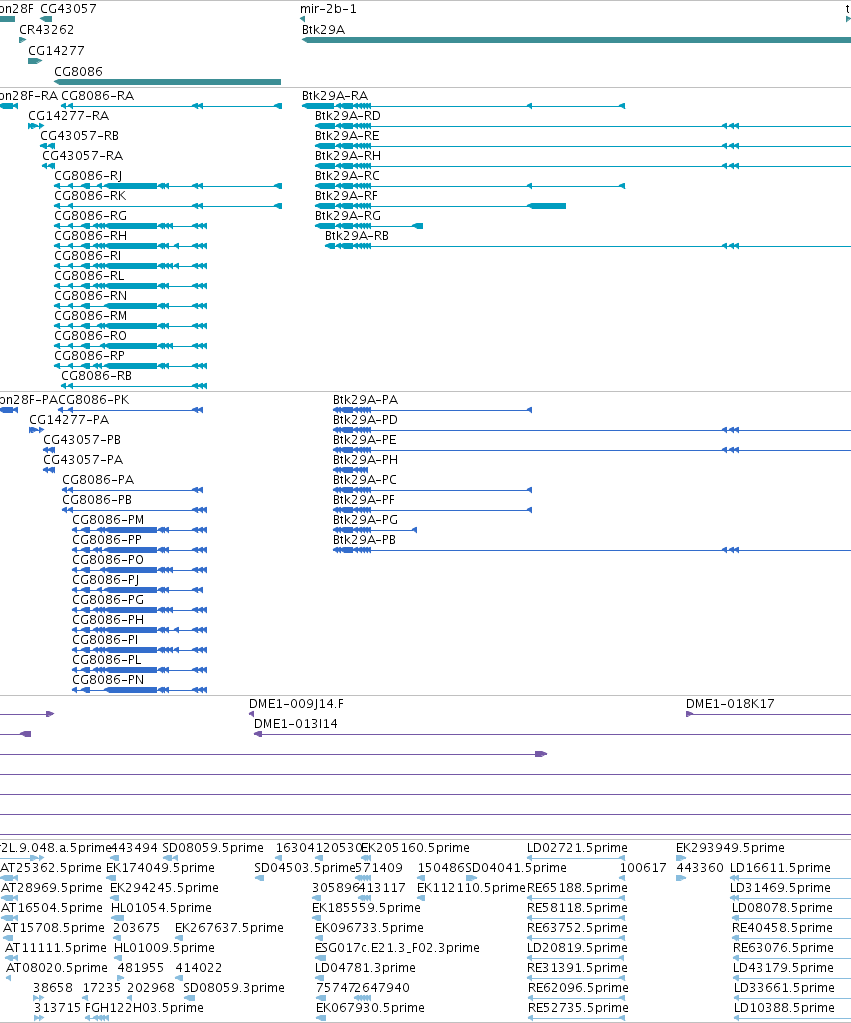Select transcript Btk29A-RA

pos(335,96)
